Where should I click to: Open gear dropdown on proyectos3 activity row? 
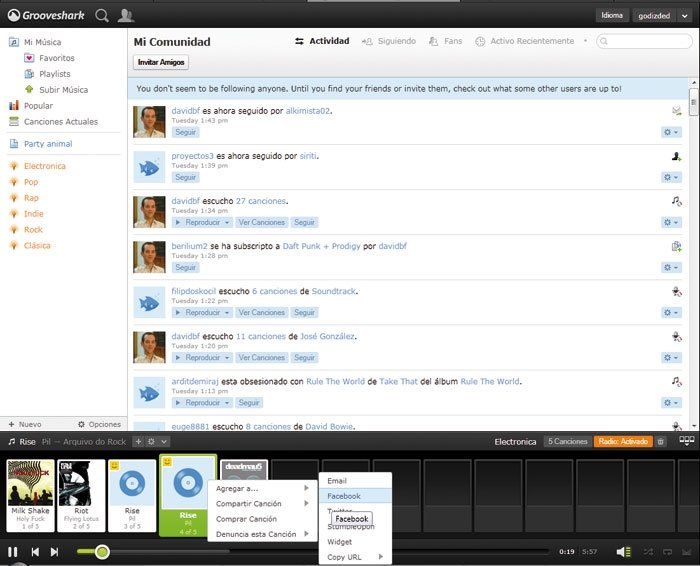coord(671,177)
